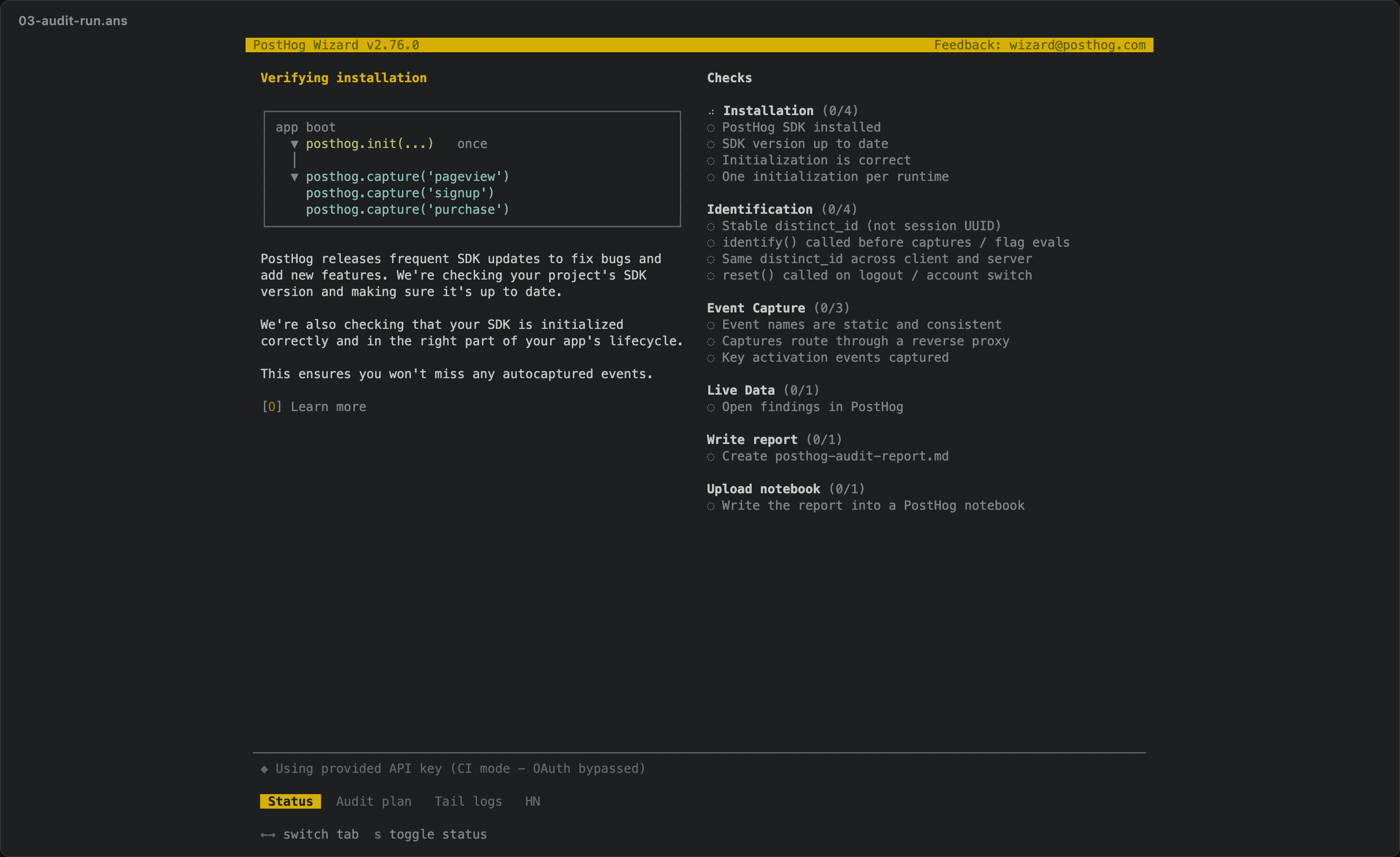The height and width of the screenshot is (857, 1400).
Task: Switch to the Audit plan tab
Action: tap(374, 801)
